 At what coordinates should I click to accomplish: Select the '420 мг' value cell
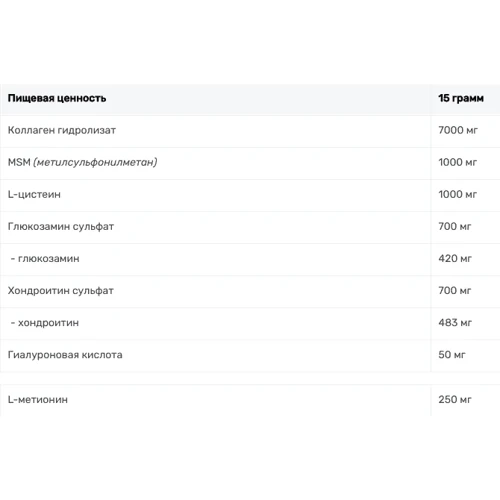455,258
